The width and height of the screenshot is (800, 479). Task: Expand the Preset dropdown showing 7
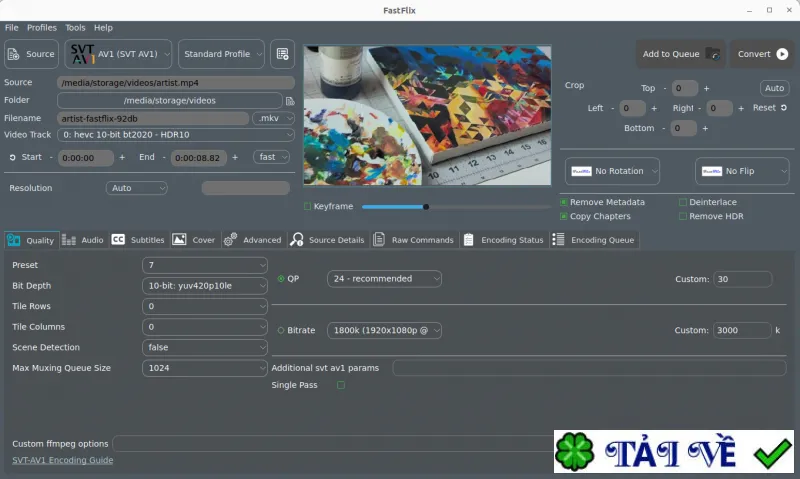point(205,265)
